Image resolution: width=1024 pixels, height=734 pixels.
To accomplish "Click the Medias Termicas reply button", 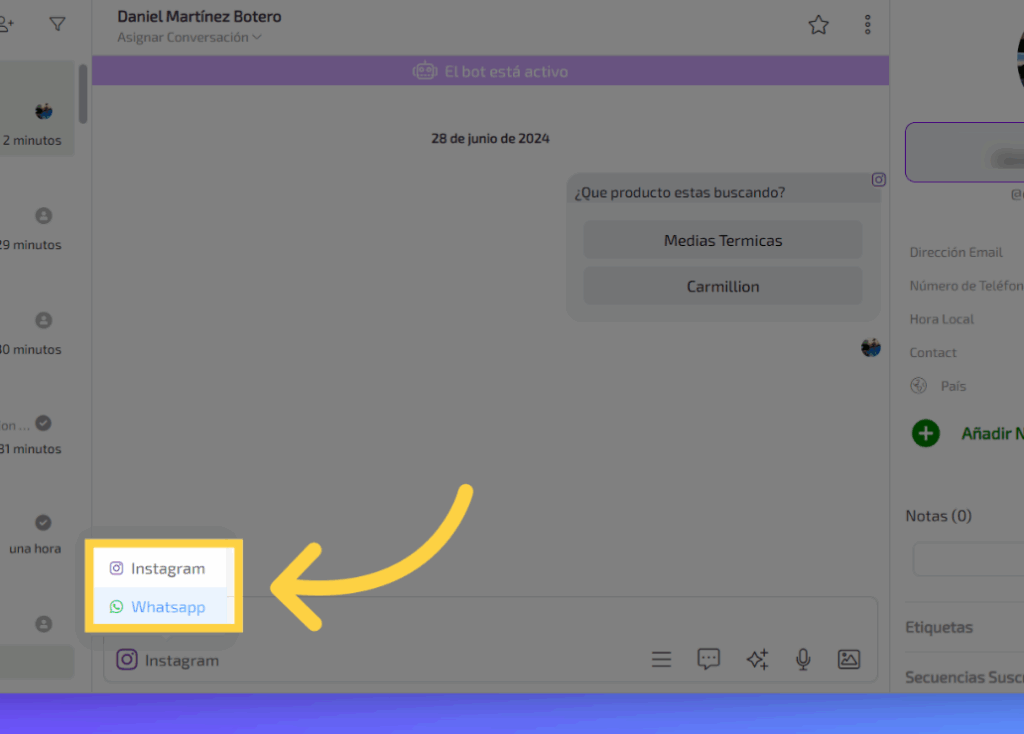I will (x=722, y=240).
